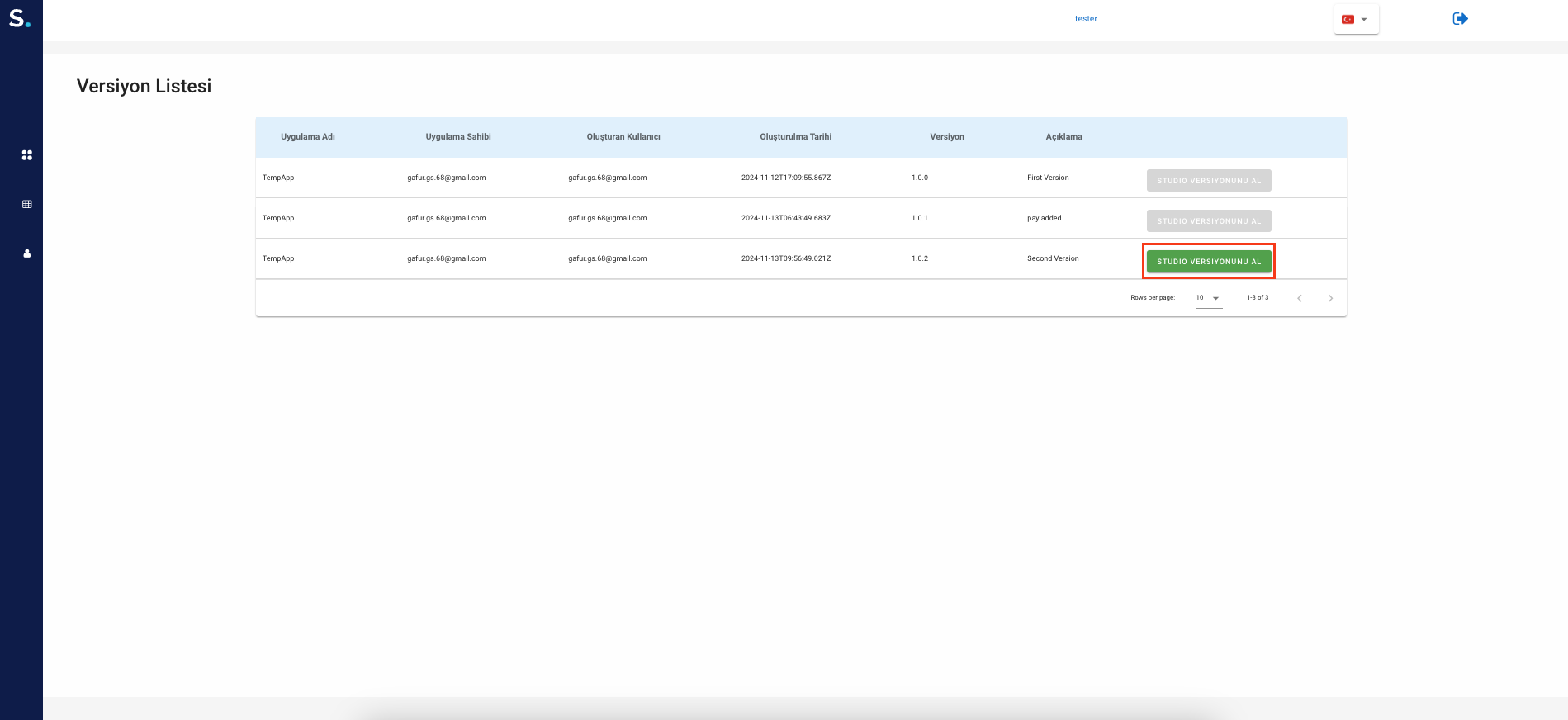Click the tester username link

pos(1086,19)
